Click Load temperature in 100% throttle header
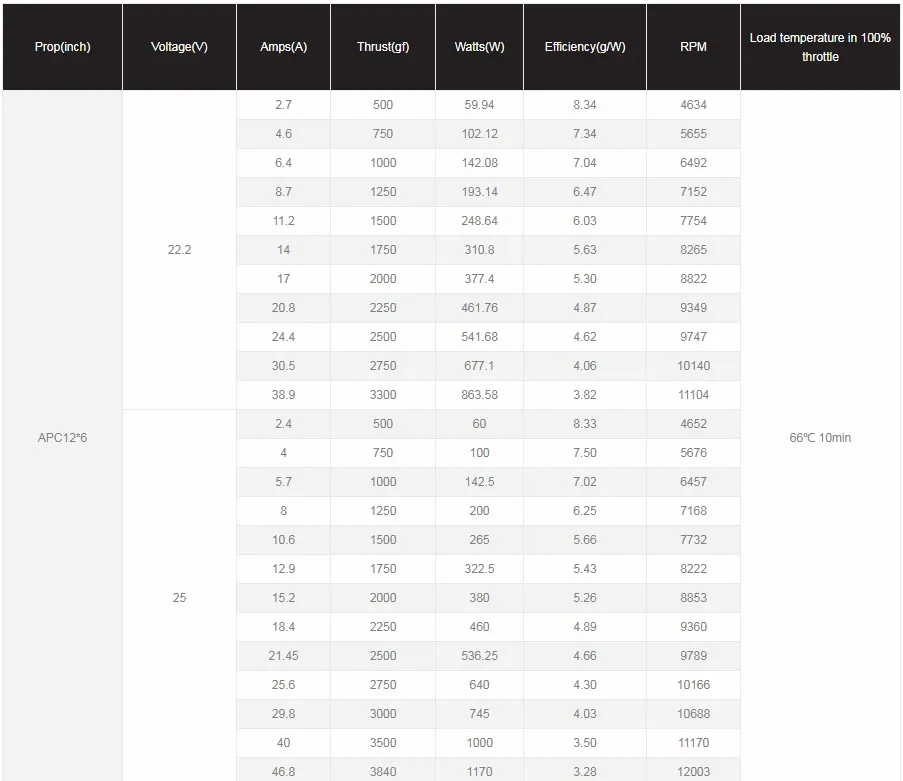Screen dimensions: 903x781 point(820,47)
